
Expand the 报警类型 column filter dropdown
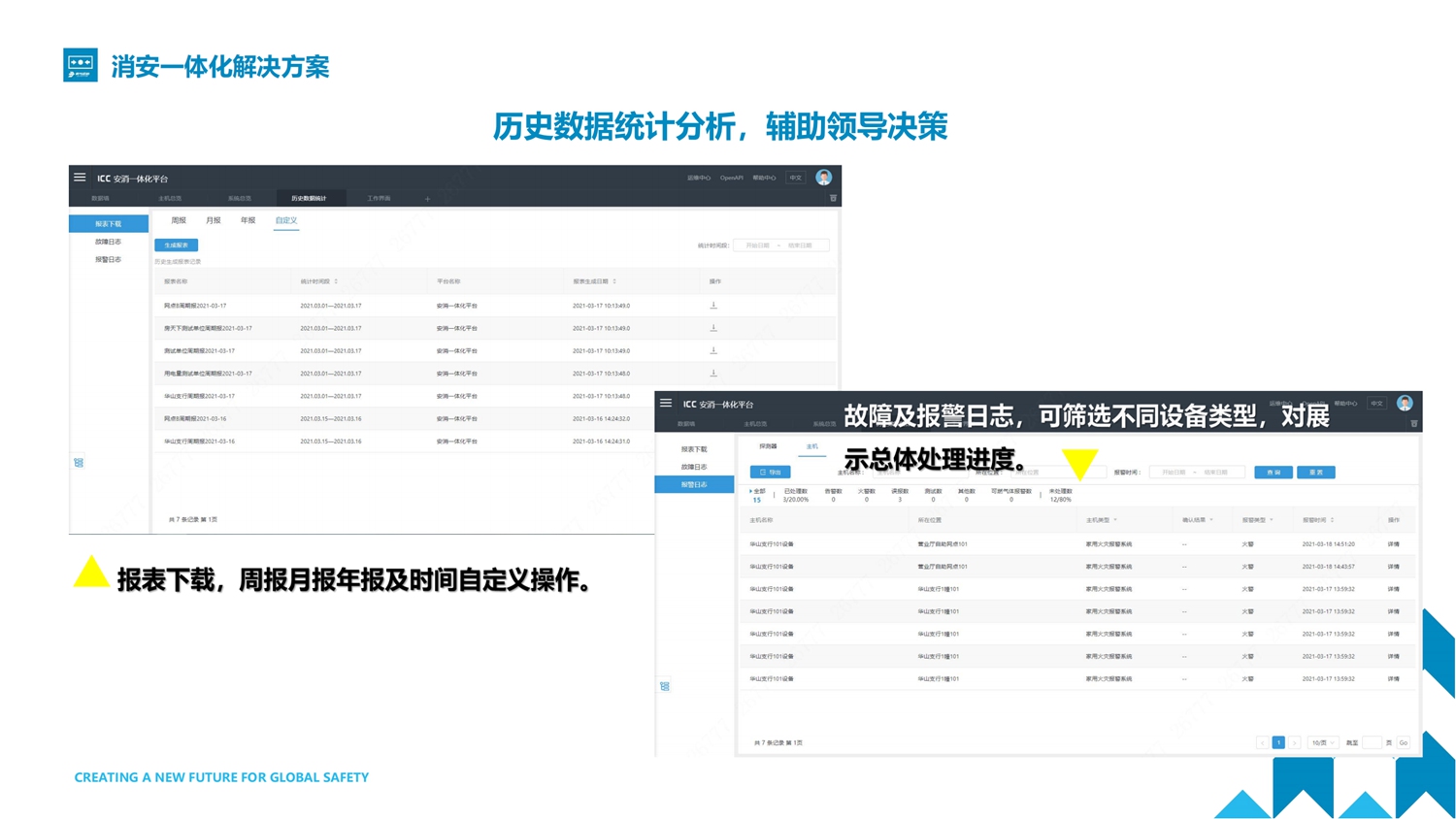point(1271,520)
